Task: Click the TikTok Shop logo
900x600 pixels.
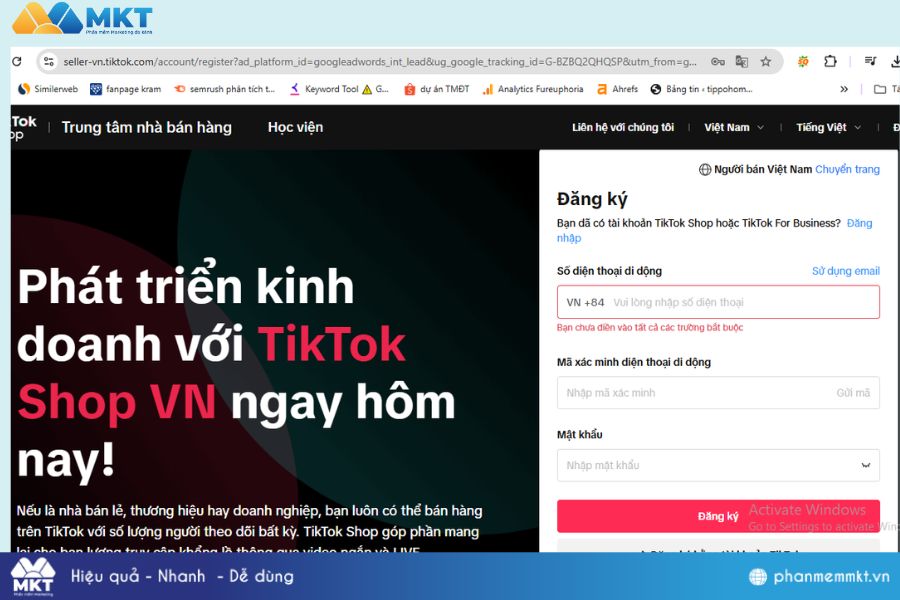Action: click(x=24, y=127)
